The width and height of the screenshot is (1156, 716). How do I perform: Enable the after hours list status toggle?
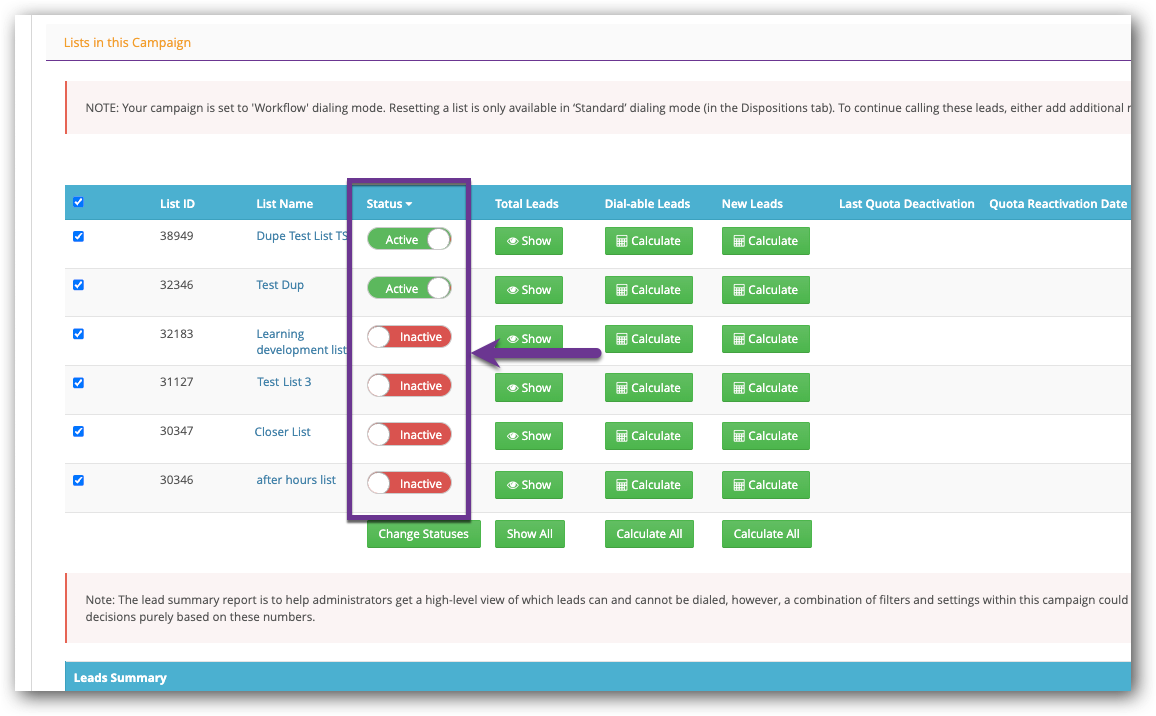point(409,484)
